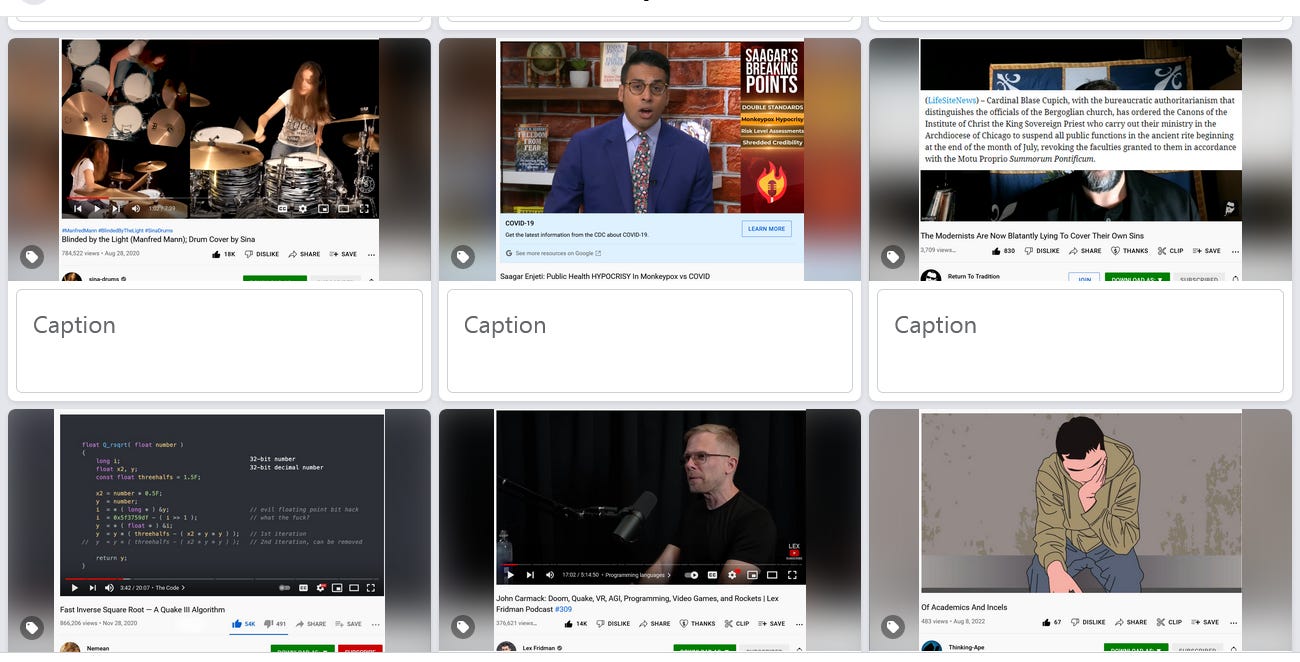Image resolution: width=1300 pixels, height=662 pixels.
Task: Click the miniplayer icon in the Carmack video
Action: click(x=752, y=575)
